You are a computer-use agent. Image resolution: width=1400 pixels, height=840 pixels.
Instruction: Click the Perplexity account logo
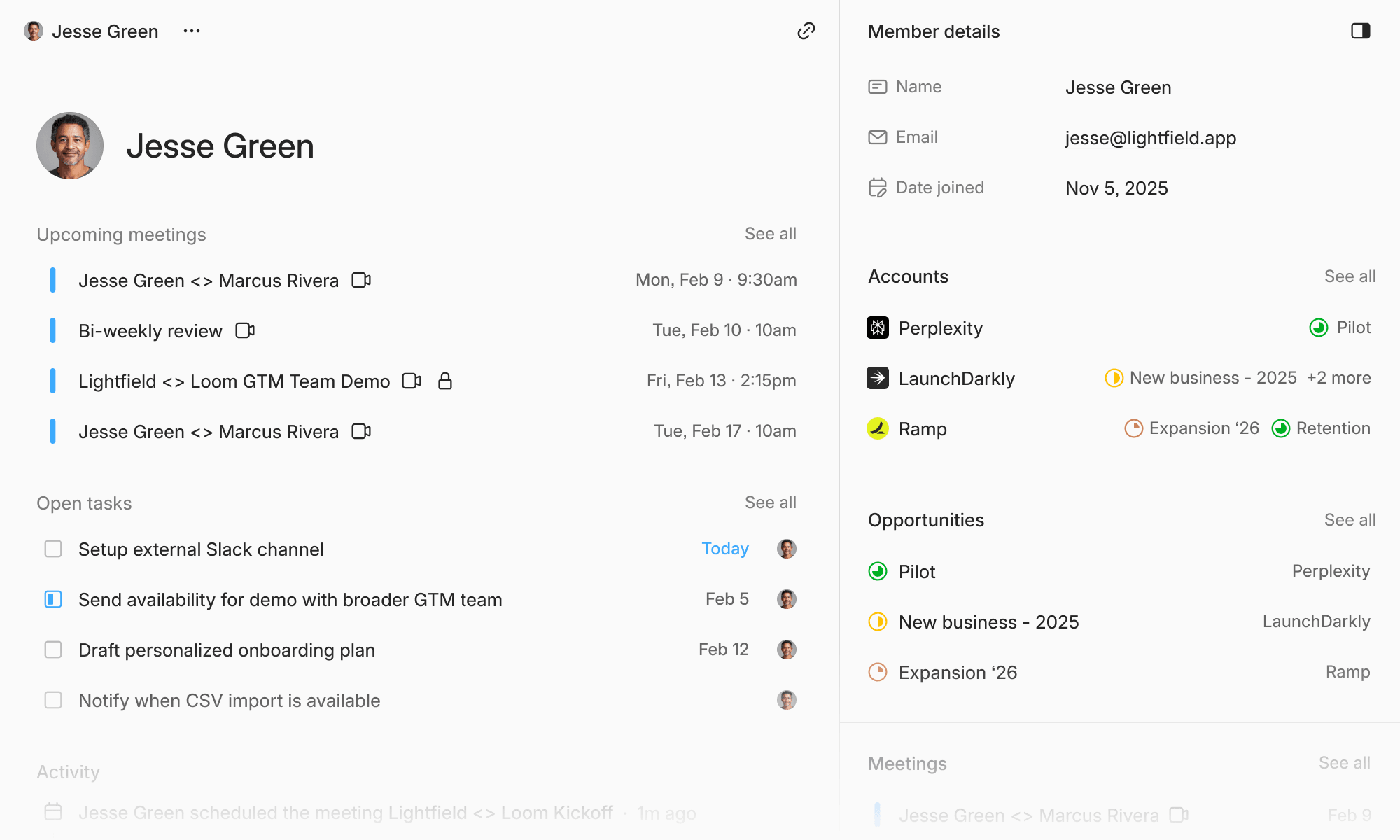coord(878,328)
